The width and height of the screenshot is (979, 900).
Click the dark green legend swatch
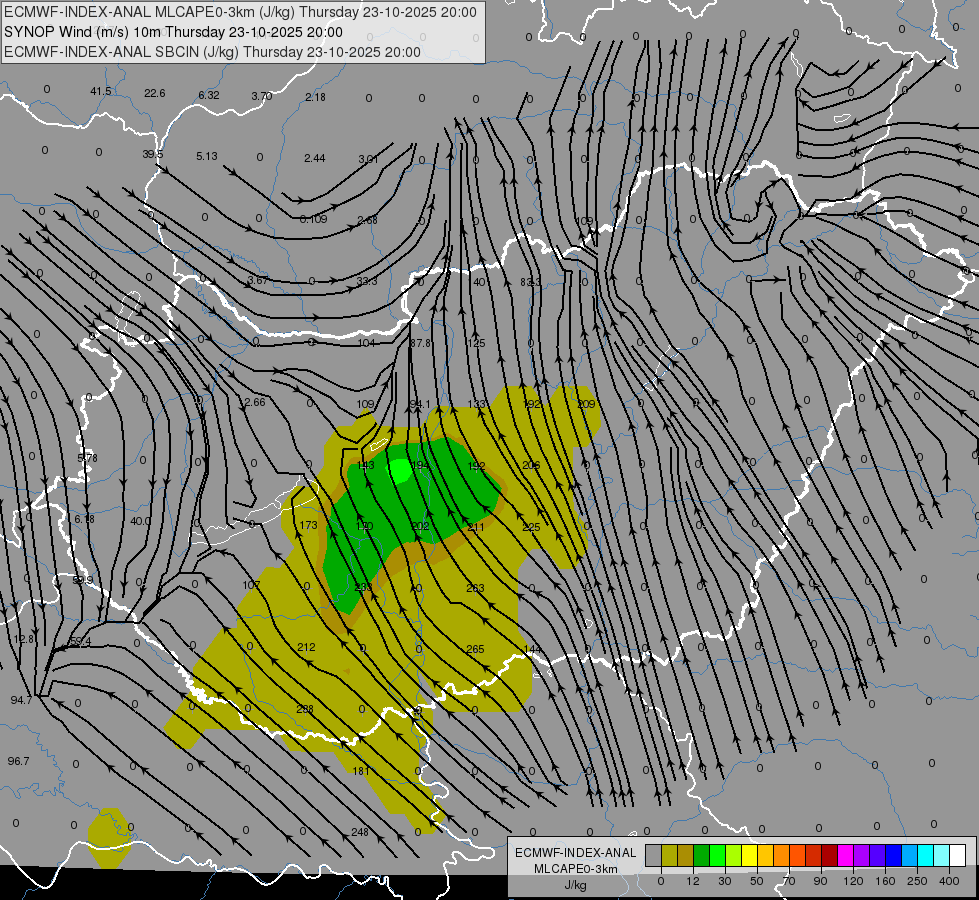(x=702, y=855)
